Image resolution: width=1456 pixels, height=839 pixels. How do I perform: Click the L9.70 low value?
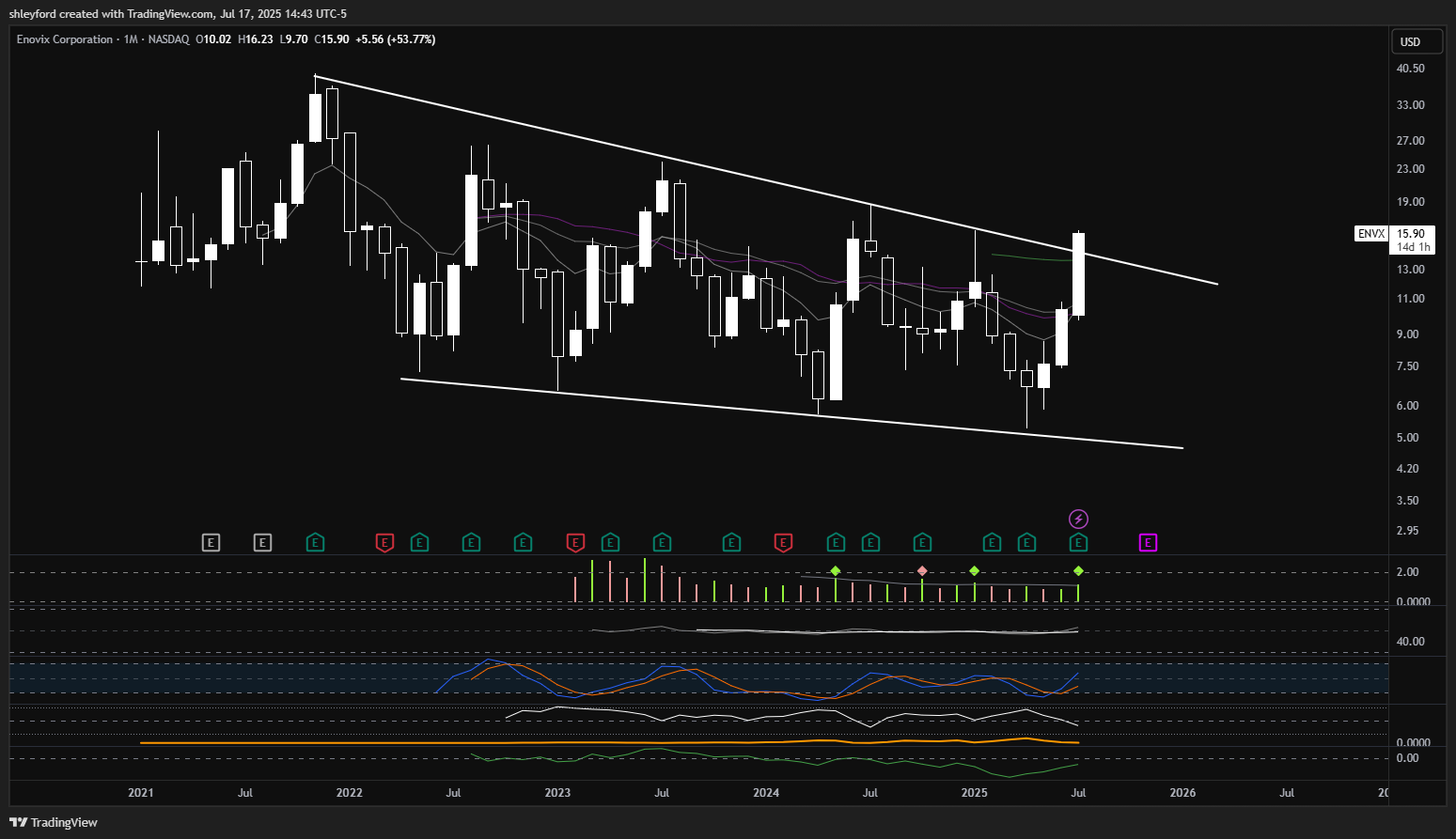coord(293,39)
